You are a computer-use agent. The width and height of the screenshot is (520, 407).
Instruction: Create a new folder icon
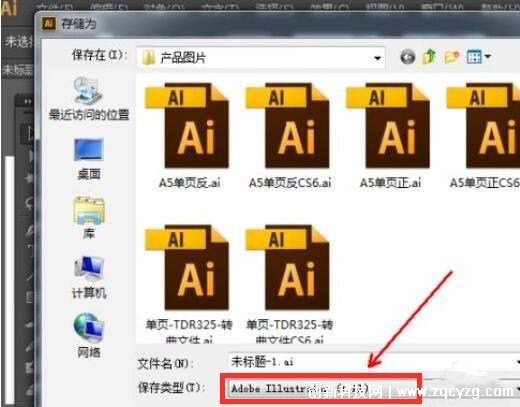452,57
